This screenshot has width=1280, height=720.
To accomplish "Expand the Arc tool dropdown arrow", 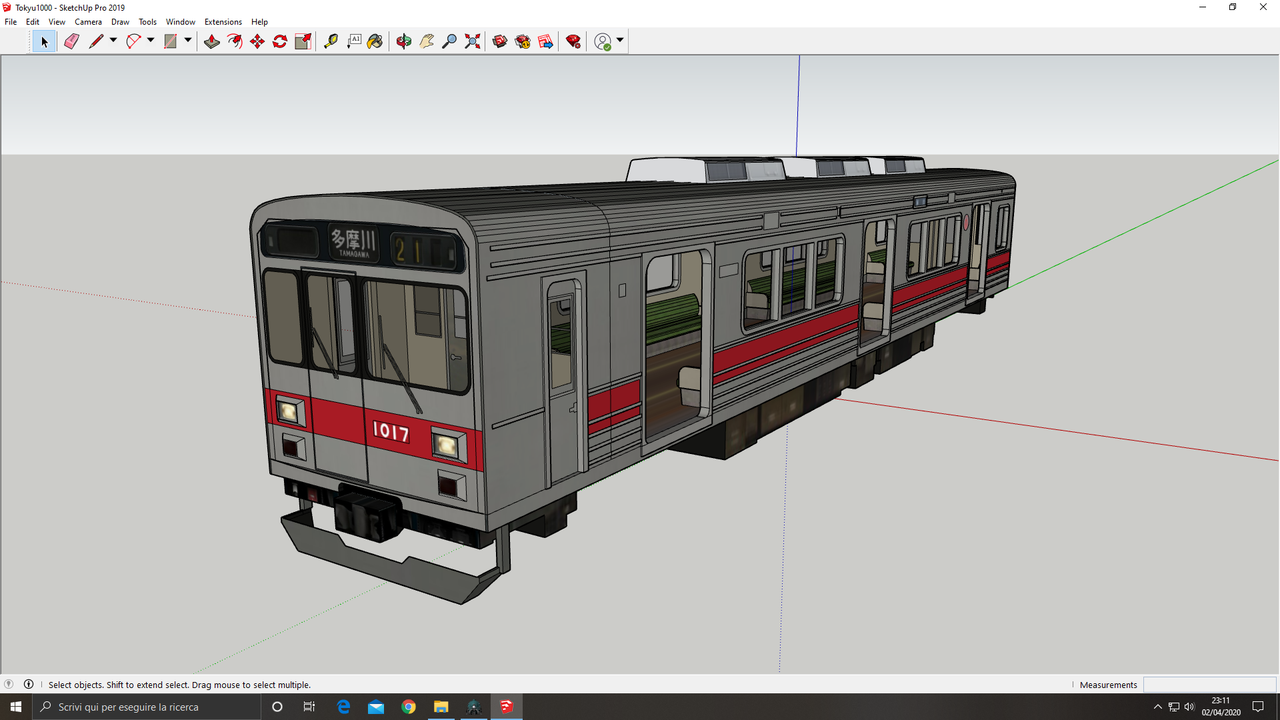I will click(150, 41).
